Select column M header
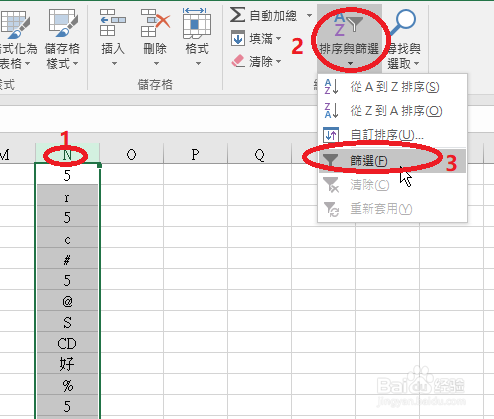This screenshot has width=494, height=419. 17,154
